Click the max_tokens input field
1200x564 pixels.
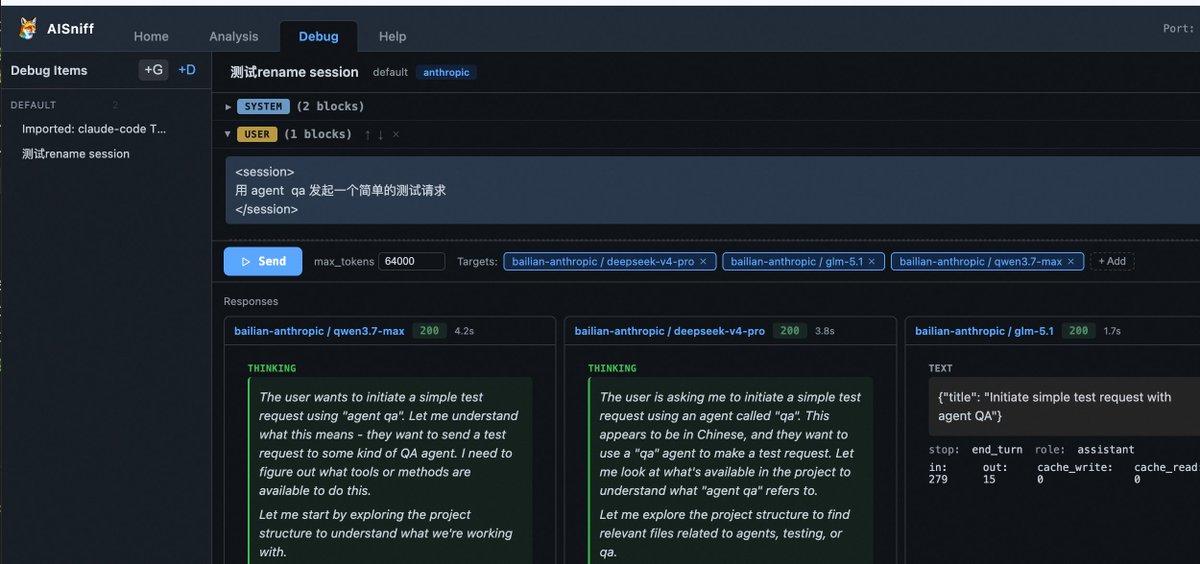click(411, 261)
